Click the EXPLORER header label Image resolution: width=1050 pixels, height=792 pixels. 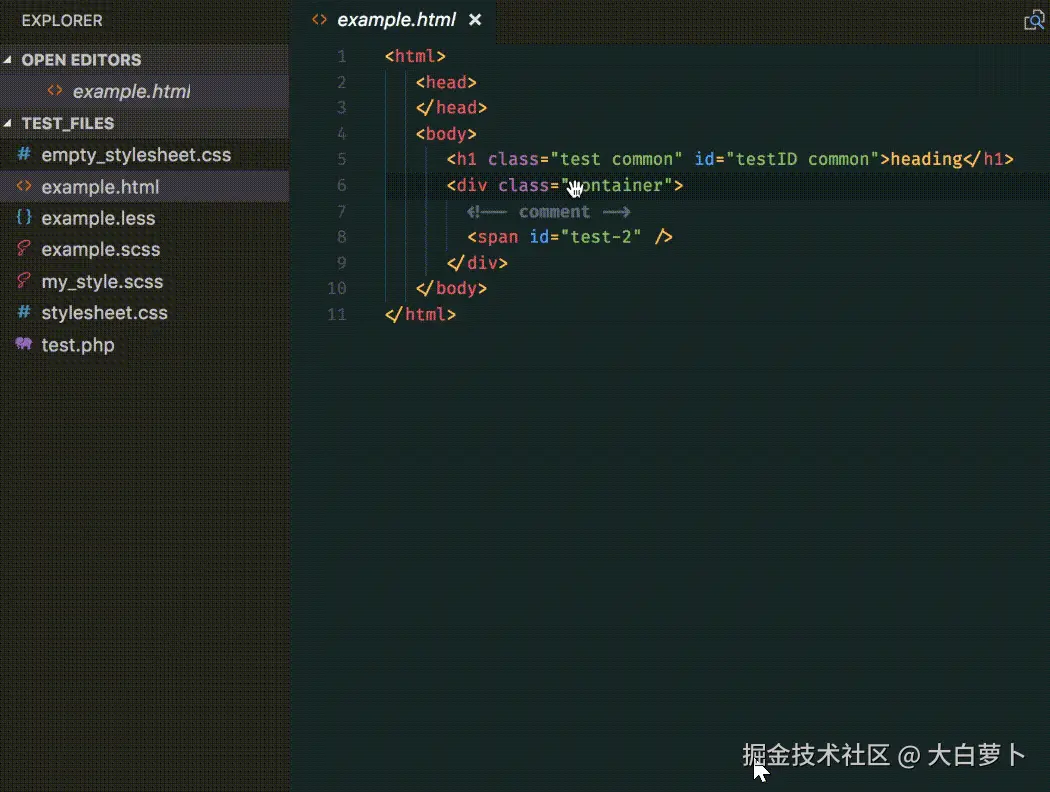[62, 20]
